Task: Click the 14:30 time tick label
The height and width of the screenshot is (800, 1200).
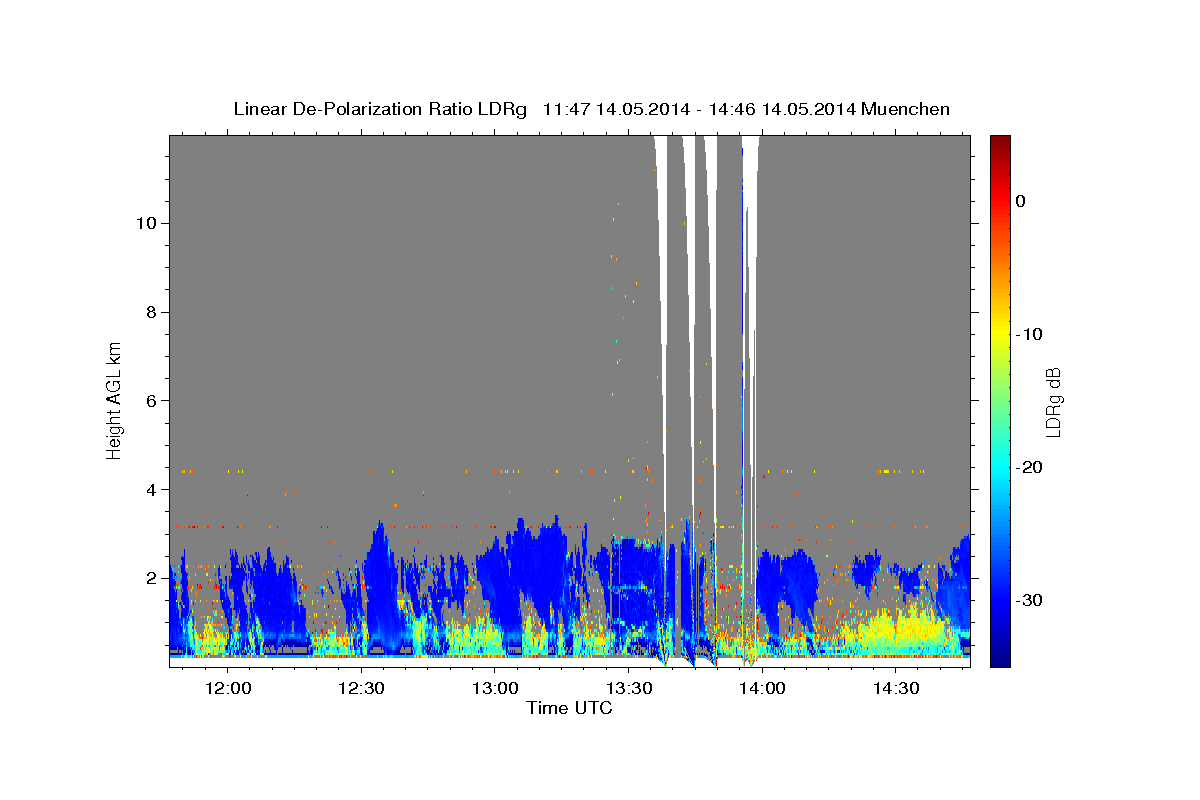Action: tap(896, 688)
